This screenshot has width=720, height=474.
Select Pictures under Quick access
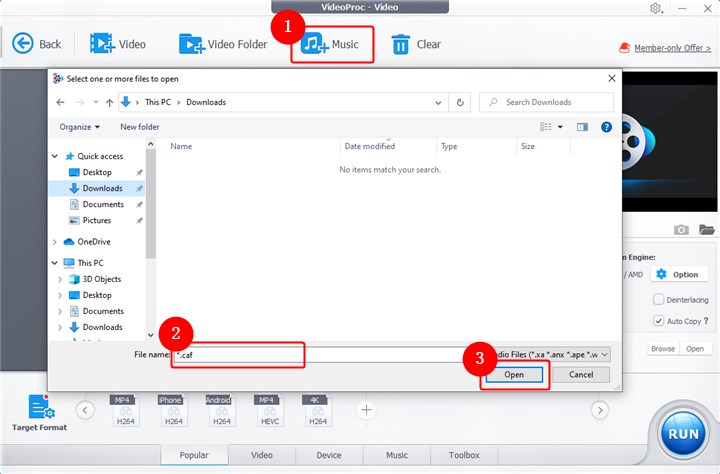[96, 220]
